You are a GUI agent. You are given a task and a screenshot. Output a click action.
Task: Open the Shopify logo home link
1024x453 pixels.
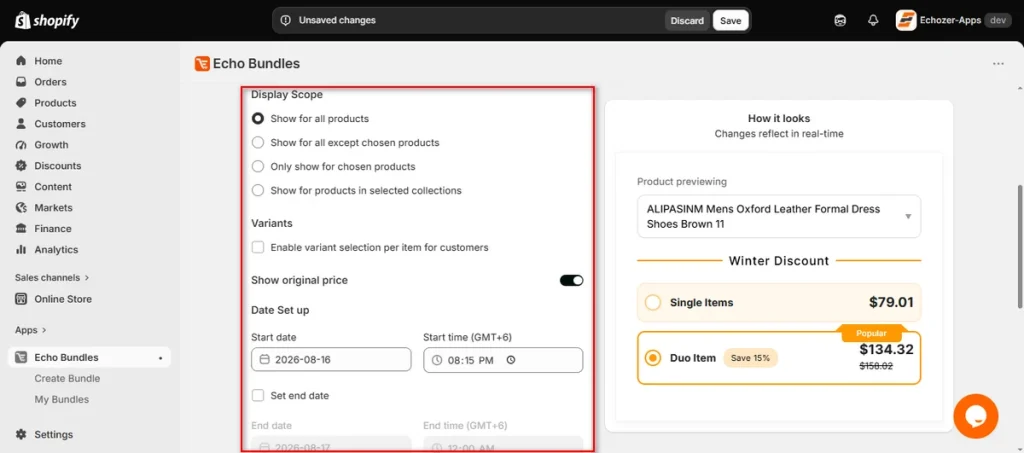47,21
